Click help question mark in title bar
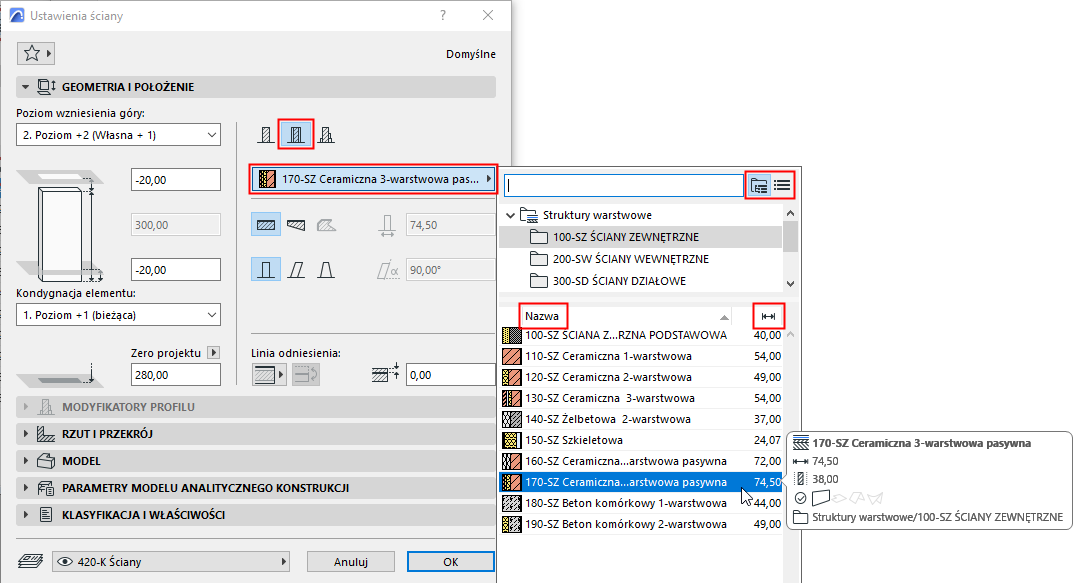This screenshot has width=1073, height=583. [x=443, y=15]
